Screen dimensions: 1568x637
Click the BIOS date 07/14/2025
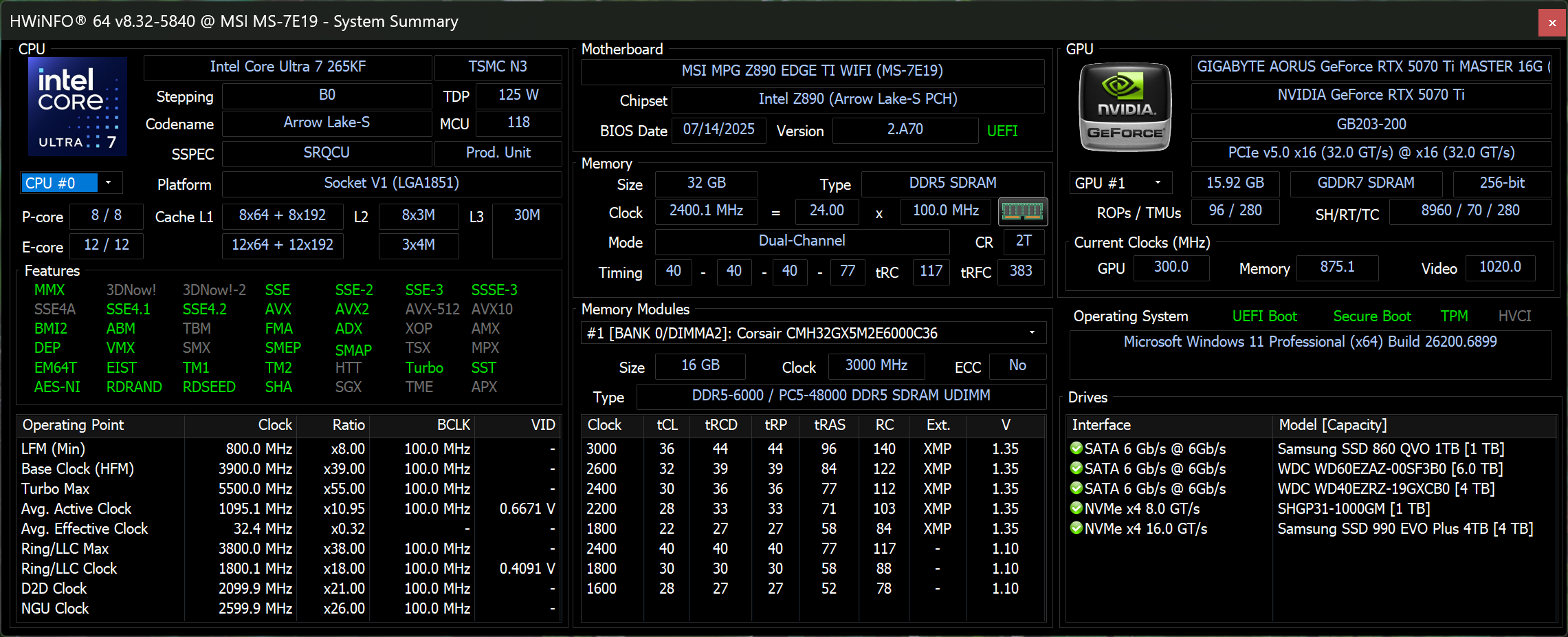(x=718, y=129)
